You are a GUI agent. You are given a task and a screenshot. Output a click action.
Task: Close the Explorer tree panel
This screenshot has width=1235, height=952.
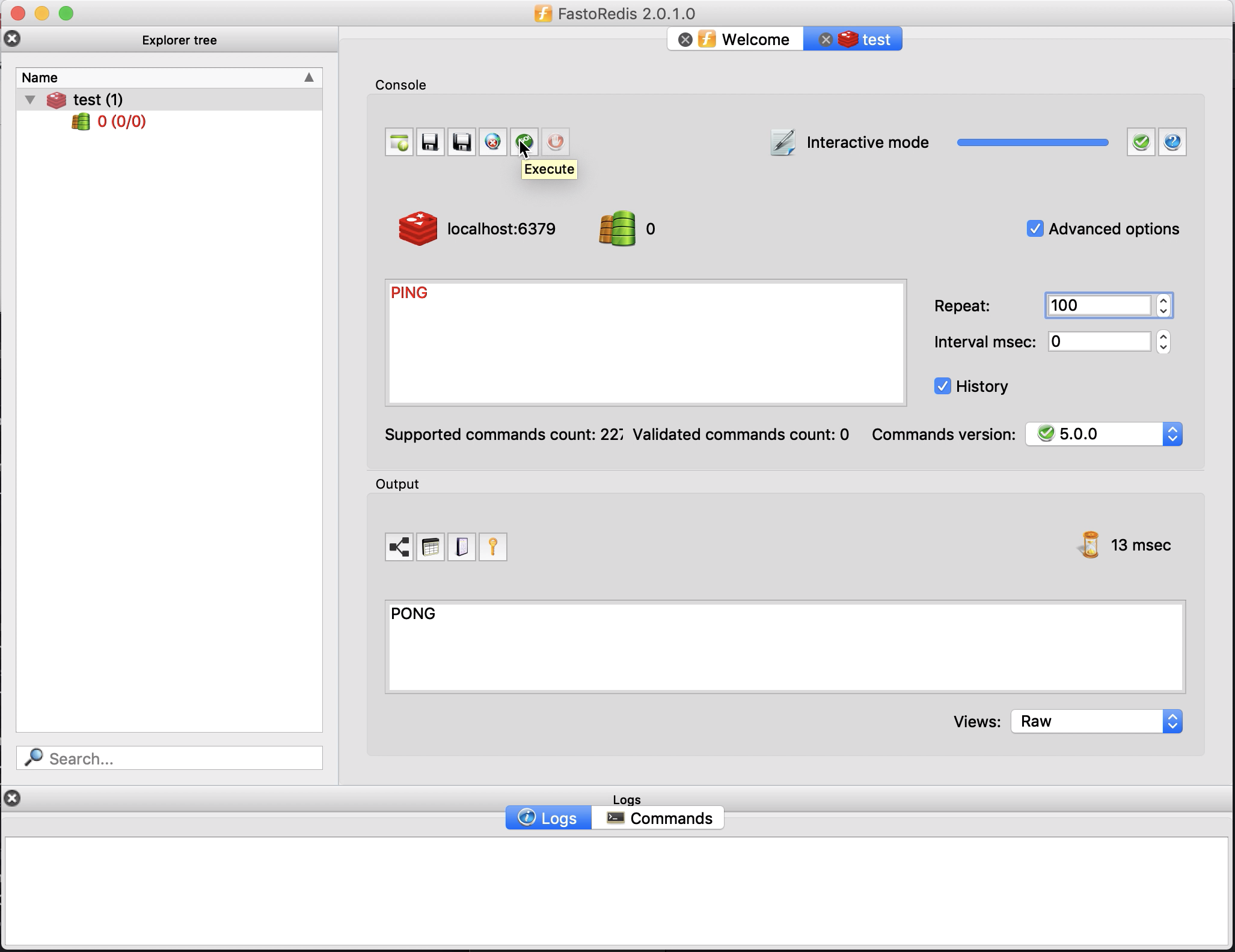[x=12, y=38]
